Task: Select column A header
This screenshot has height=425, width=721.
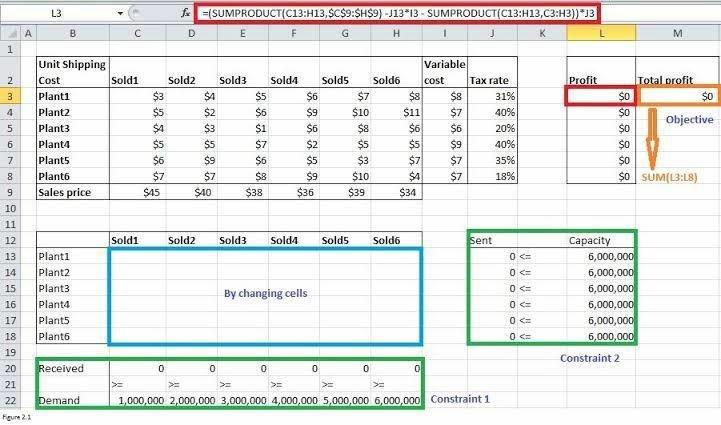Action: coord(29,34)
